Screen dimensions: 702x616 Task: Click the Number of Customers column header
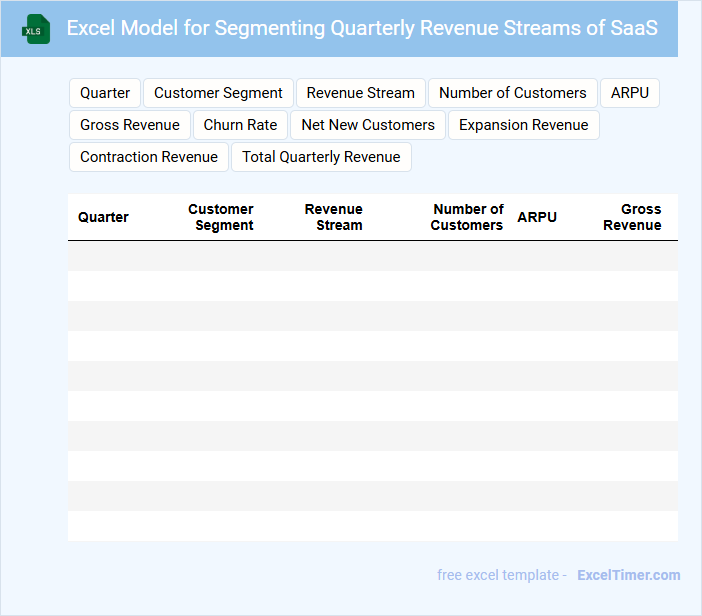(467, 217)
